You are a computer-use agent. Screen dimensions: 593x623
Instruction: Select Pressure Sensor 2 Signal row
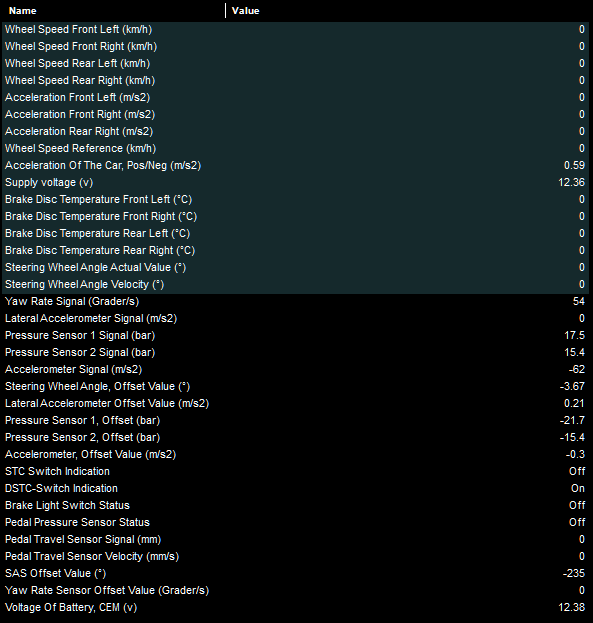[x=296, y=352]
